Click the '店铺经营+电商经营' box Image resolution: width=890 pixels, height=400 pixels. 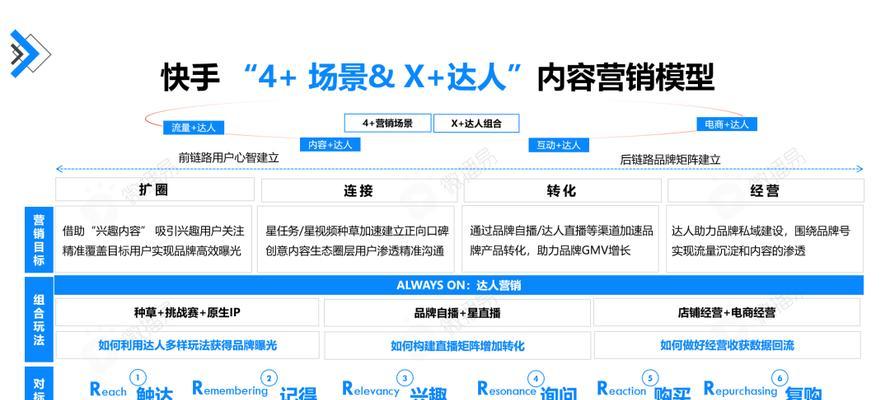727,313
